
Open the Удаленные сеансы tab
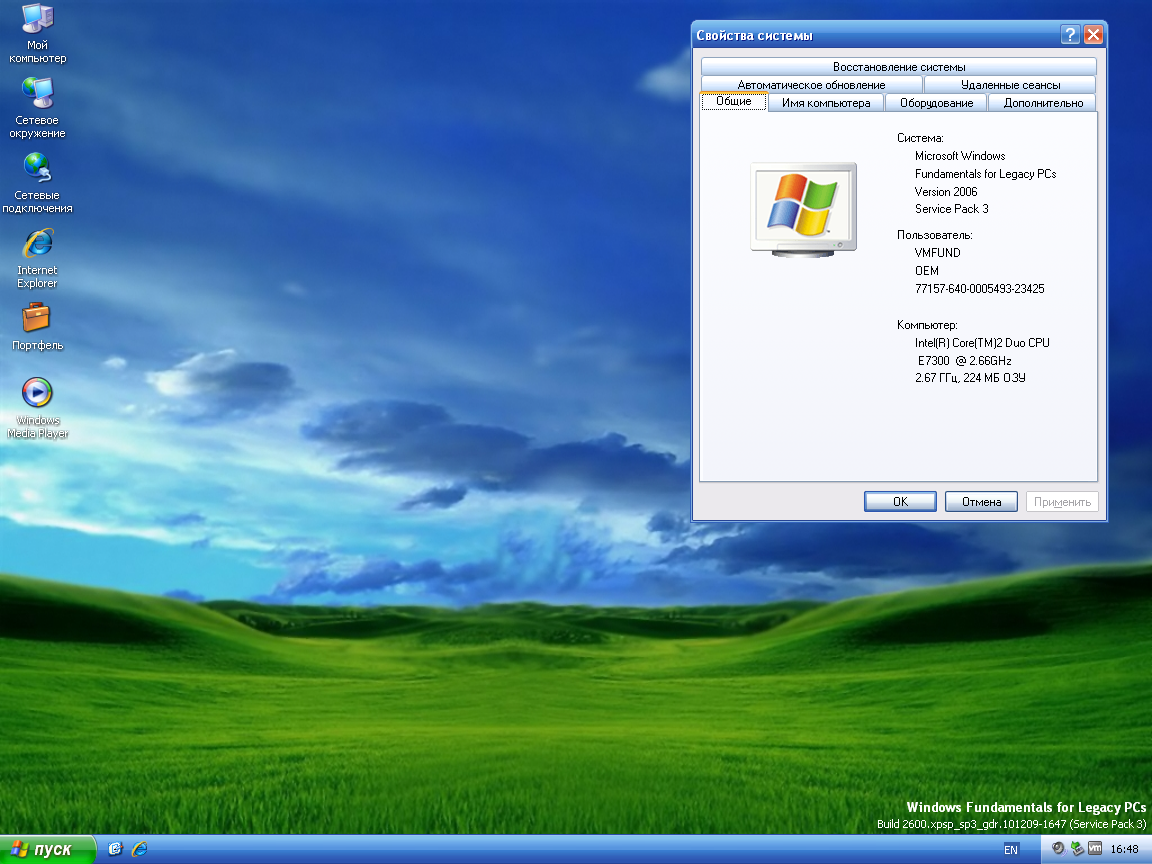[1010, 85]
